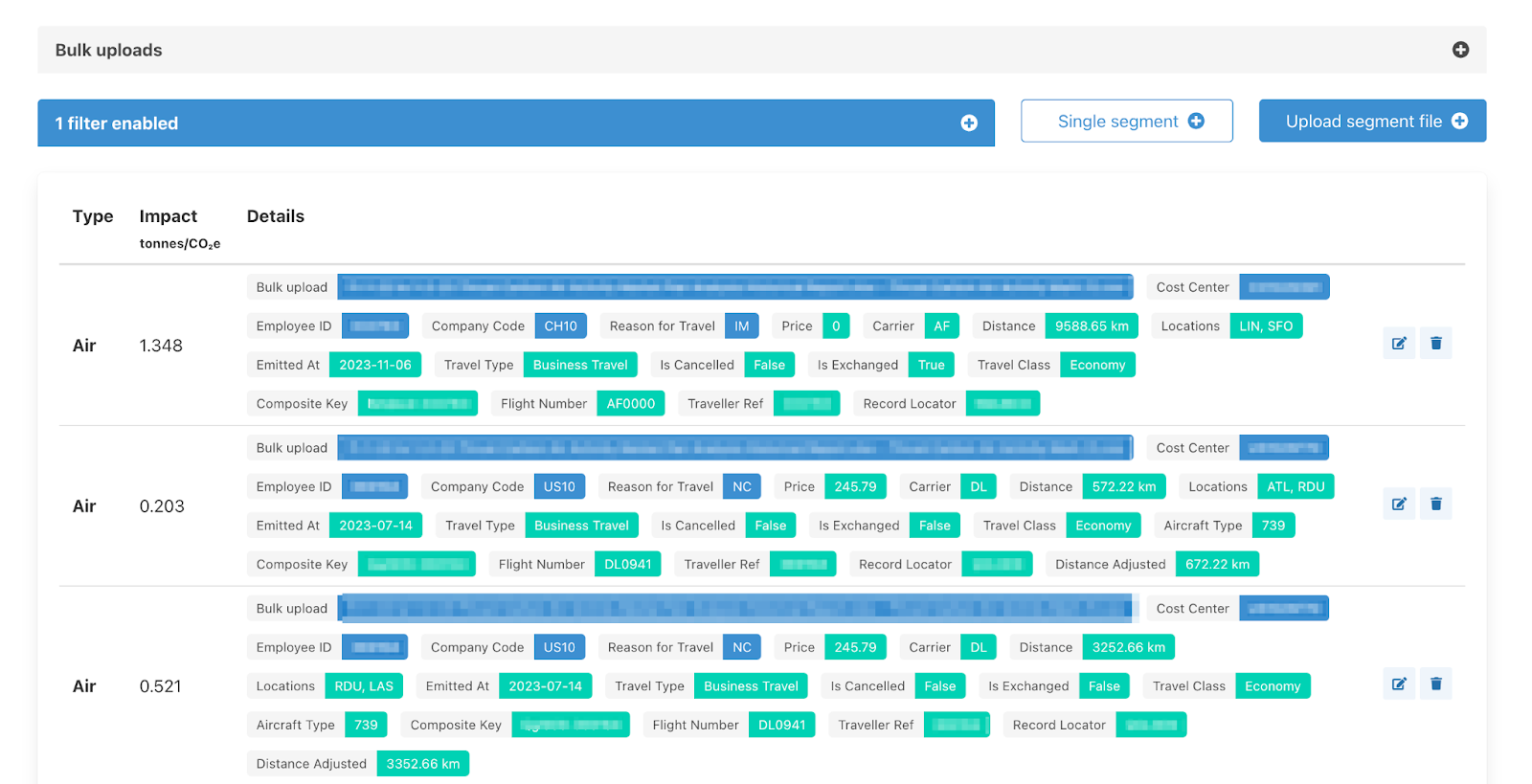Click the 3352.66 km Distance Adjusted tag
This screenshot has width=1532, height=784.
[422, 764]
